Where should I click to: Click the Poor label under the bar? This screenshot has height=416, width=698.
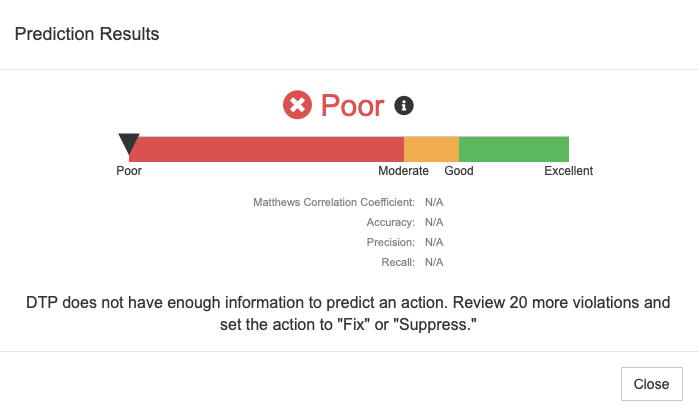(x=129, y=171)
